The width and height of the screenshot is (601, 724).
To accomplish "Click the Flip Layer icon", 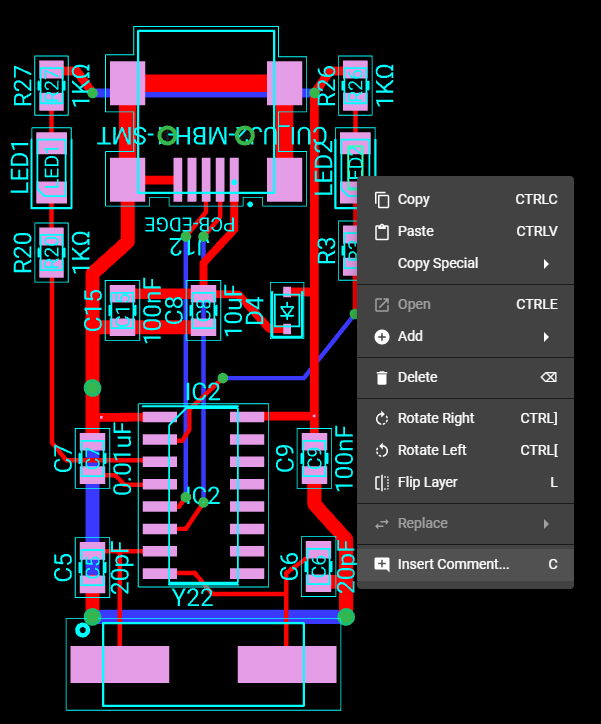I will [382, 482].
